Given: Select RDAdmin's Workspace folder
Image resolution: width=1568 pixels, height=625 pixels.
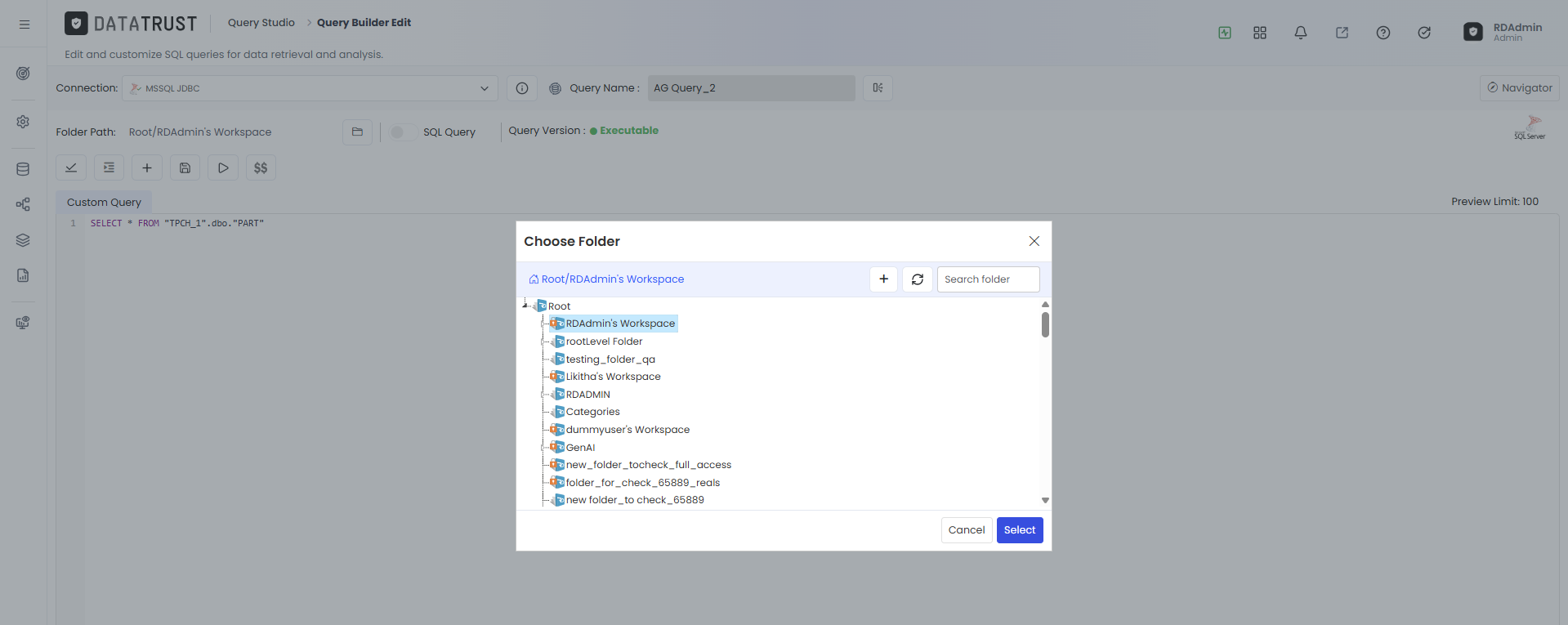Looking at the screenshot, I should coord(620,324).
